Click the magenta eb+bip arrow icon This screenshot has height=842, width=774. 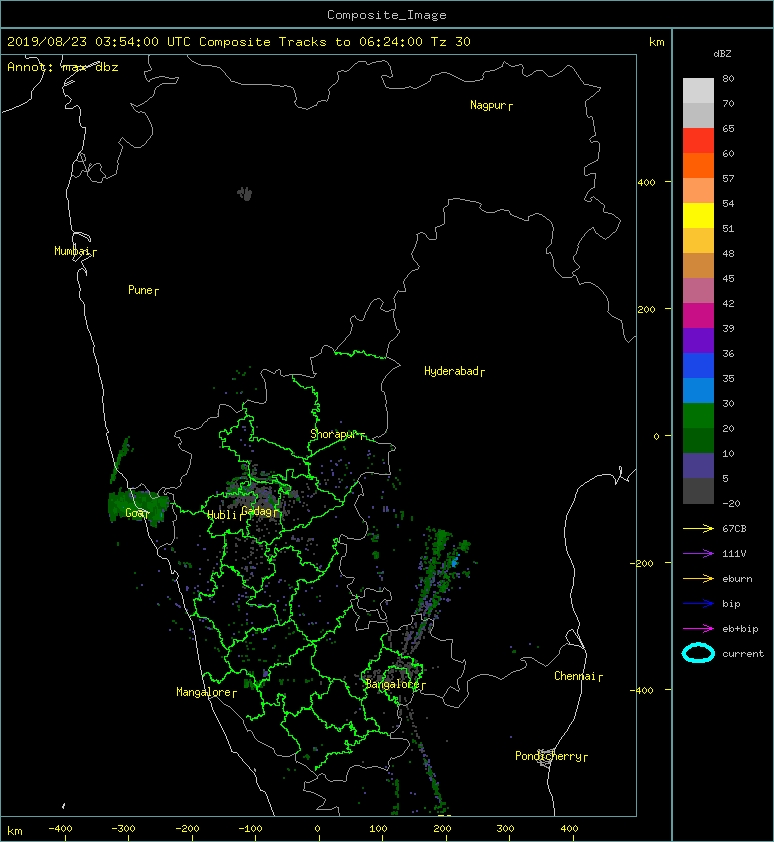coord(698,629)
